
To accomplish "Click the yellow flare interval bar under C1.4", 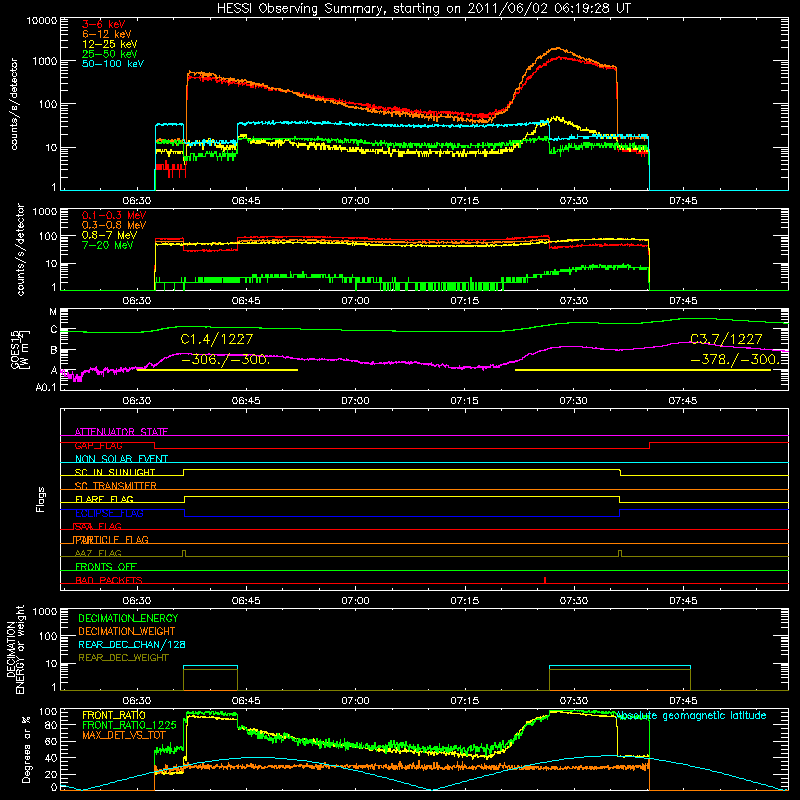I will tap(217, 370).
